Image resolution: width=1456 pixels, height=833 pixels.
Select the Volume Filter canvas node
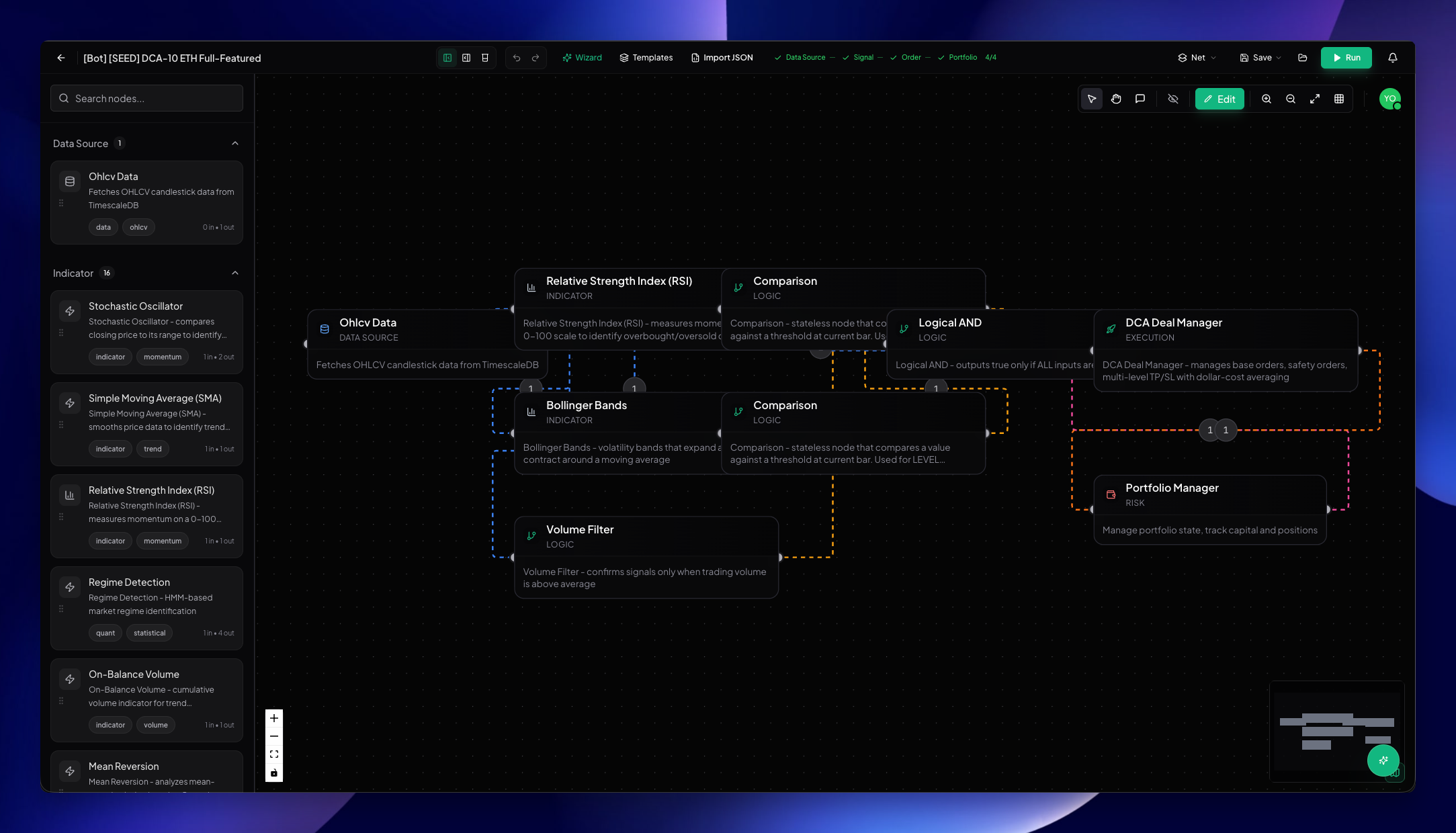click(x=646, y=557)
